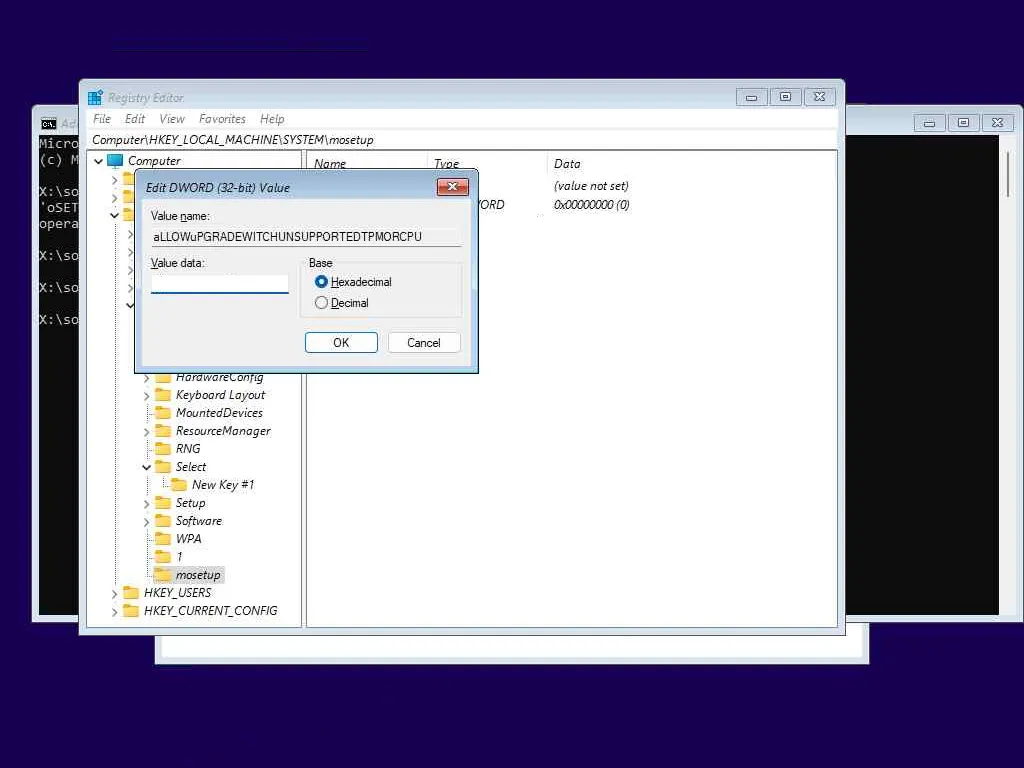
Task: Maximize the background Command Prompt window
Action: coord(963,123)
